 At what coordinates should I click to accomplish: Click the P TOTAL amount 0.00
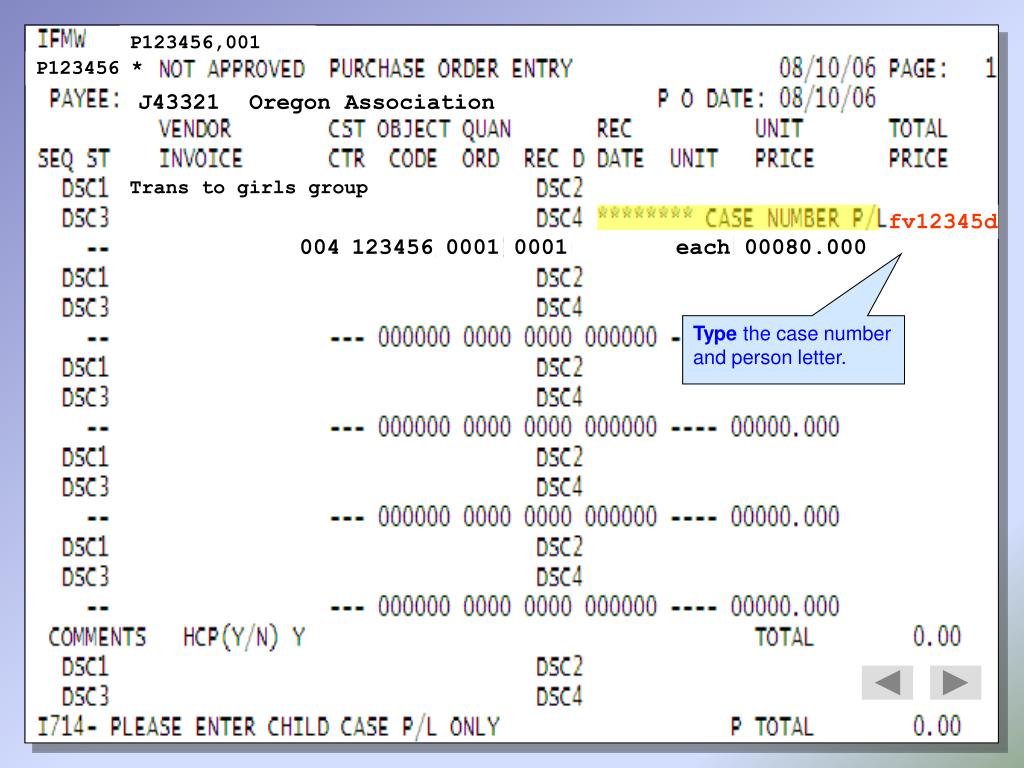[x=936, y=726]
